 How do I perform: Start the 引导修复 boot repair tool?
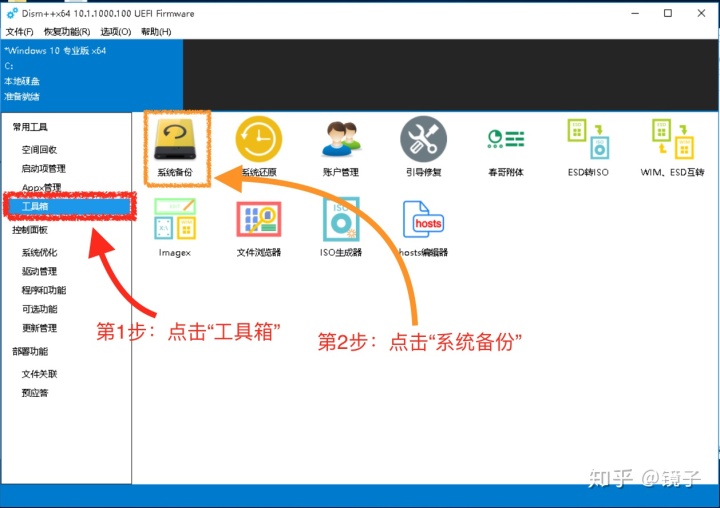[x=423, y=148]
